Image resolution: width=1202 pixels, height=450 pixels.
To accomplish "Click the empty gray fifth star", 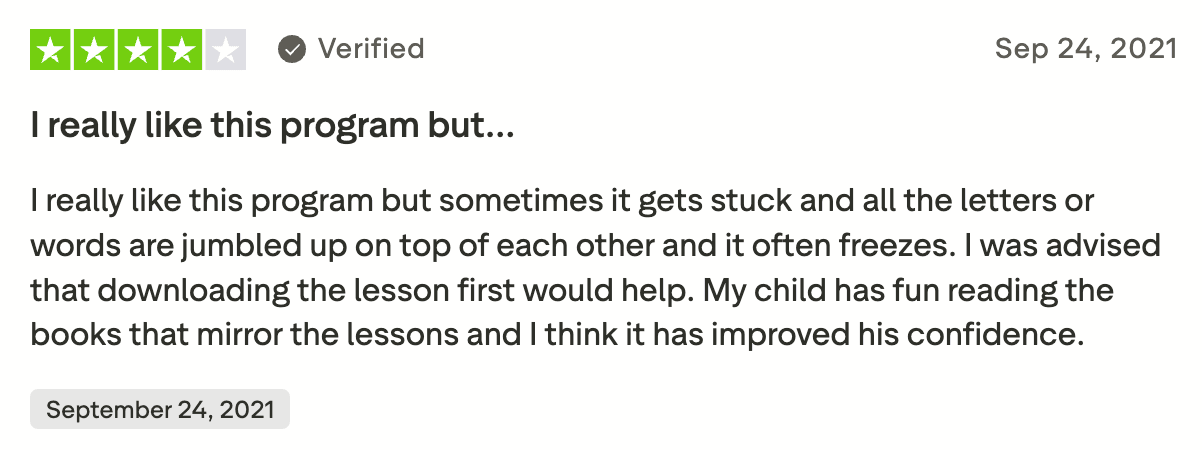I will (225, 49).
